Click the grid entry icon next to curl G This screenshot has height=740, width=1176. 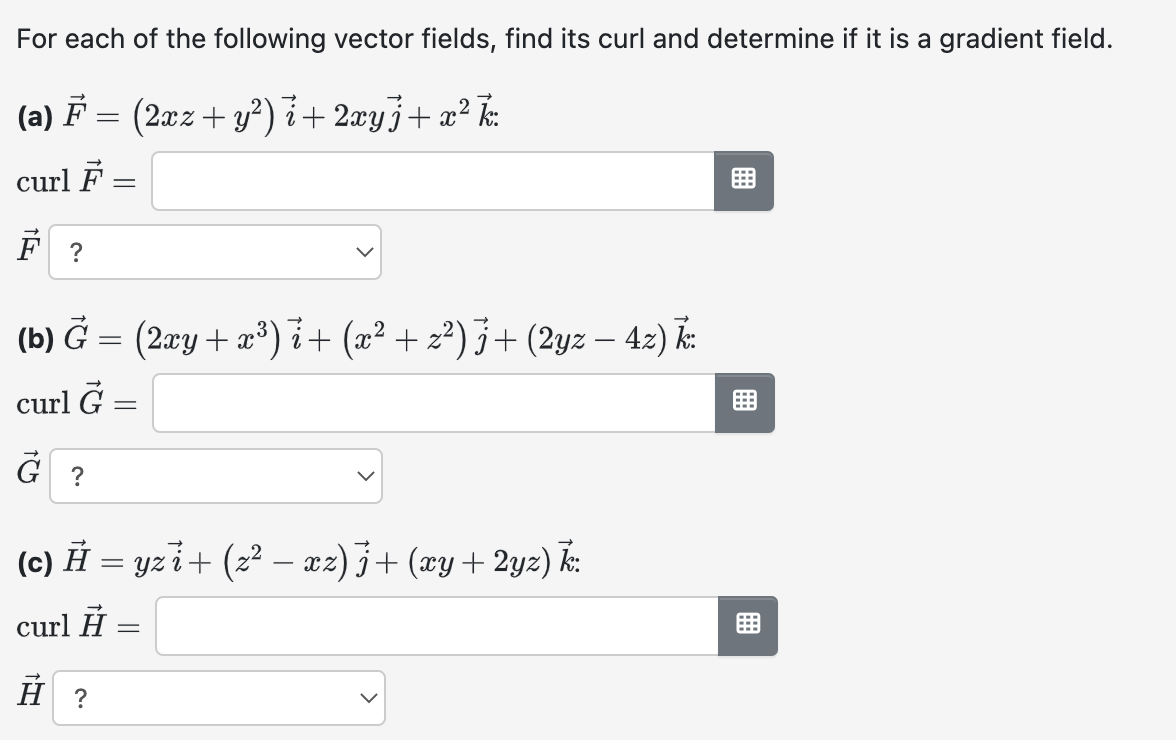tap(744, 403)
